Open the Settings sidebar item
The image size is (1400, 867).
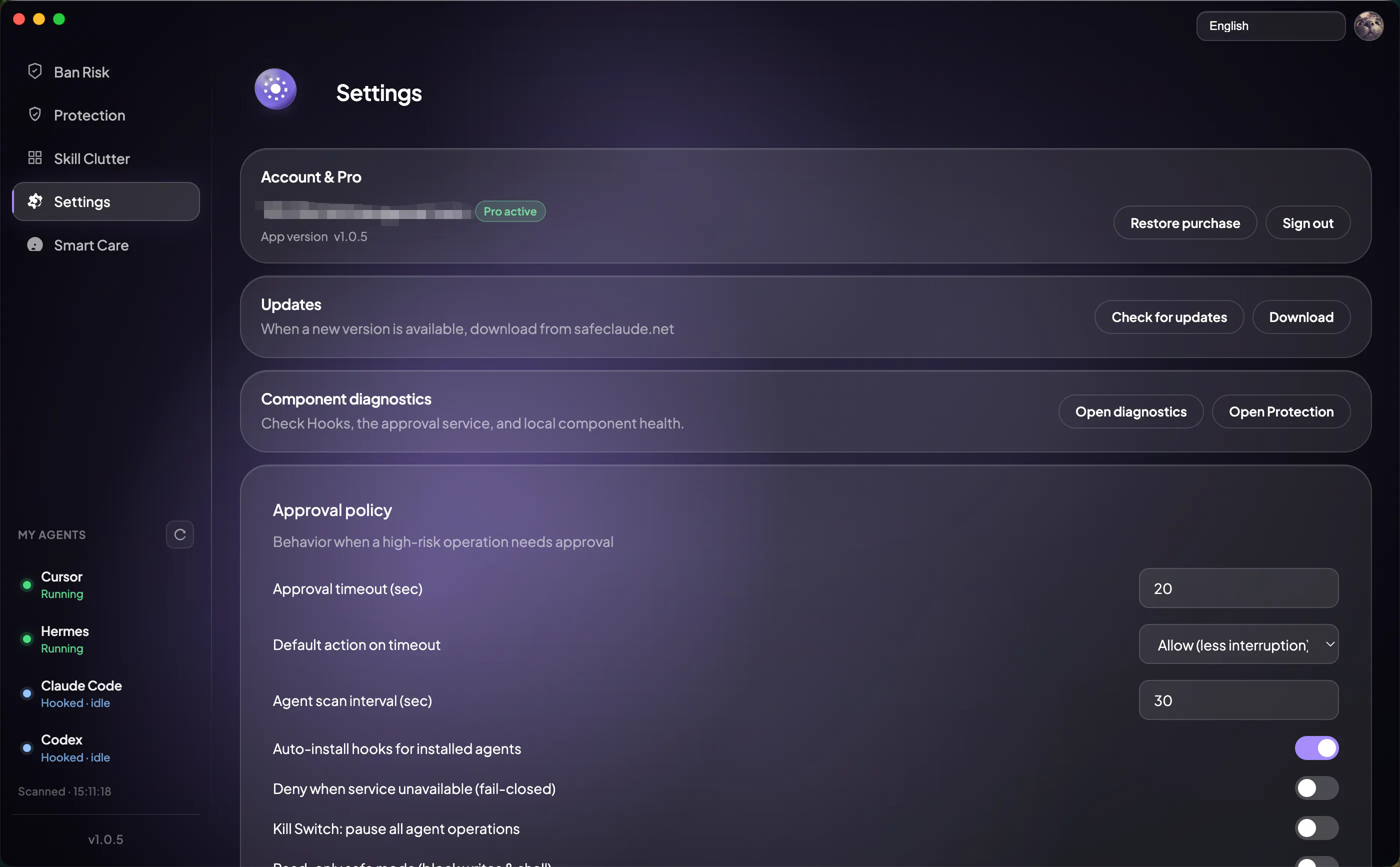(x=106, y=202)
